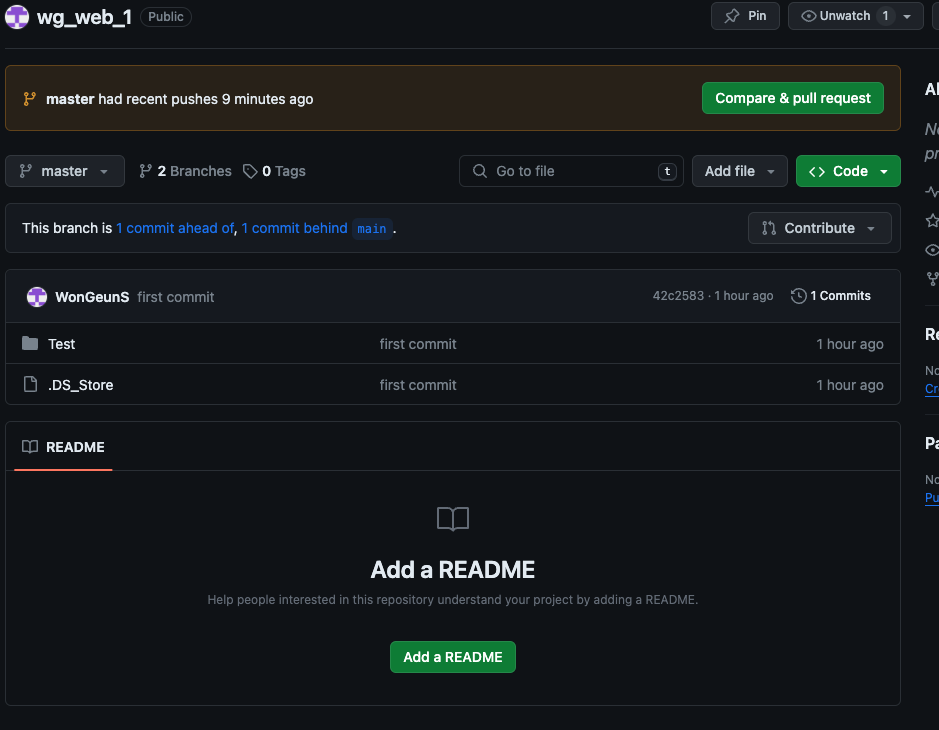This screenshot has width=939, height=730.
Task: Select the README tab
Action: [63, 447]
